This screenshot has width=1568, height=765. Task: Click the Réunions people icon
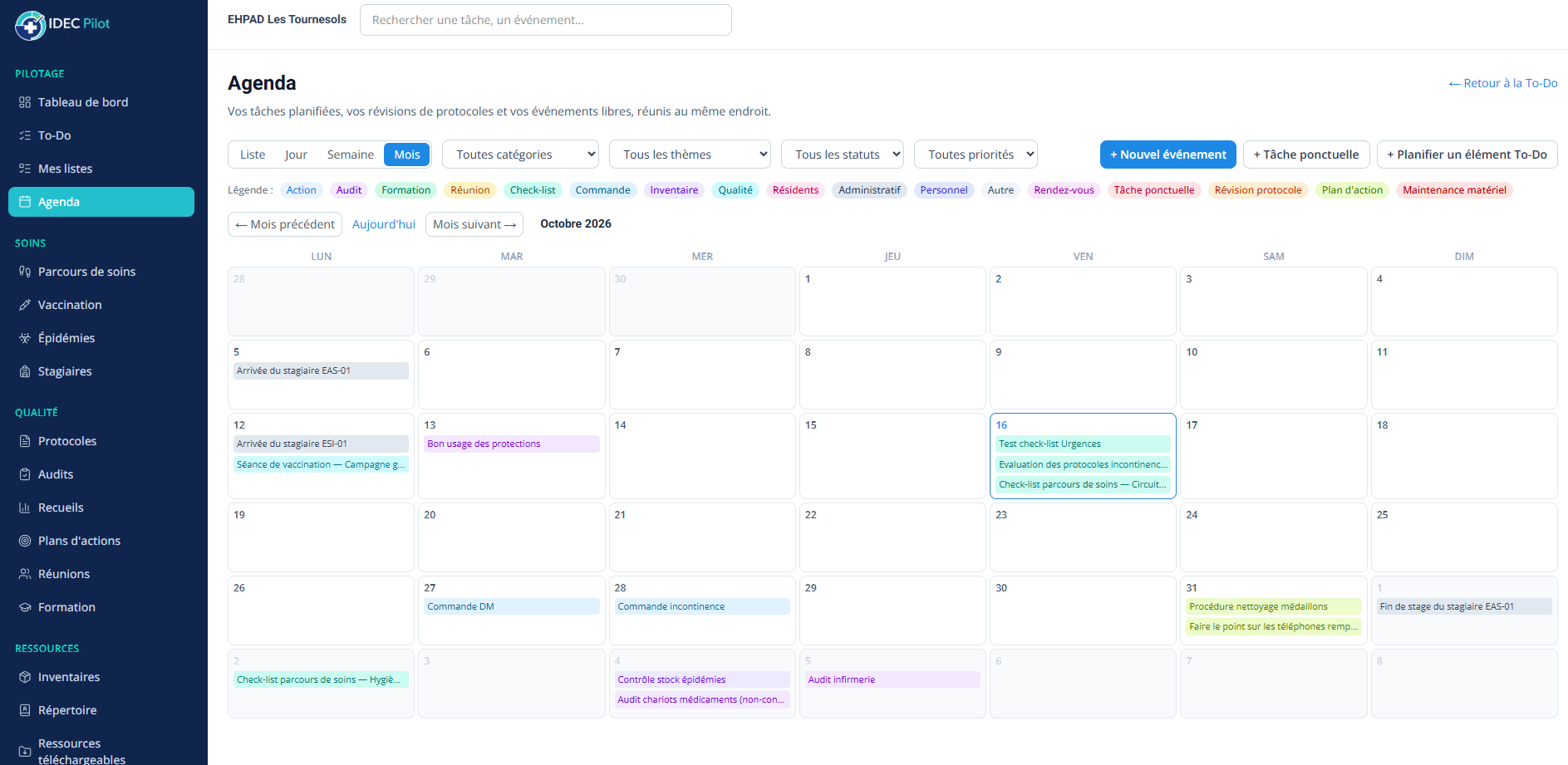[25, 574]
